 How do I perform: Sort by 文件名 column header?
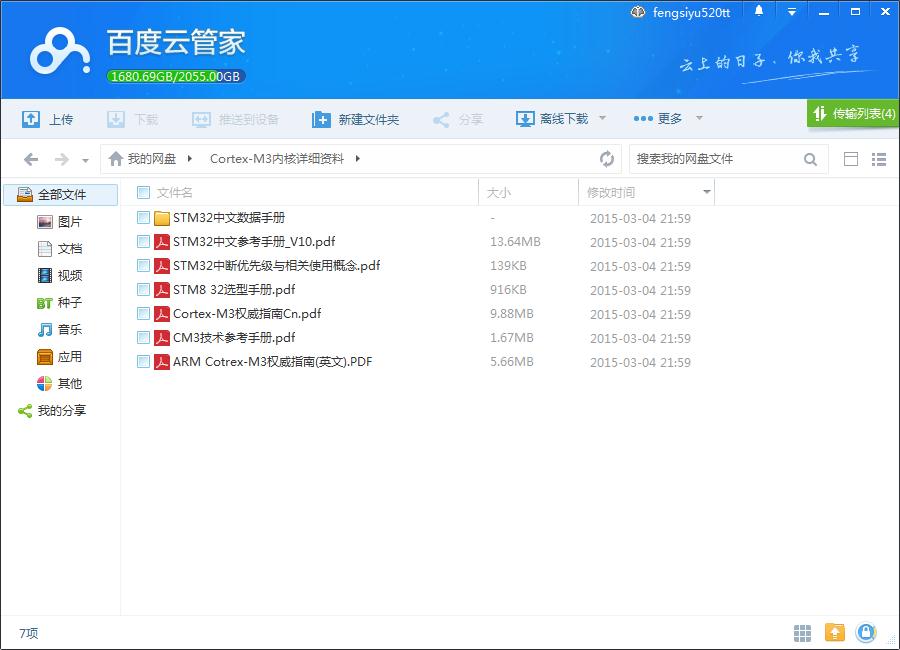pos(174,192)
